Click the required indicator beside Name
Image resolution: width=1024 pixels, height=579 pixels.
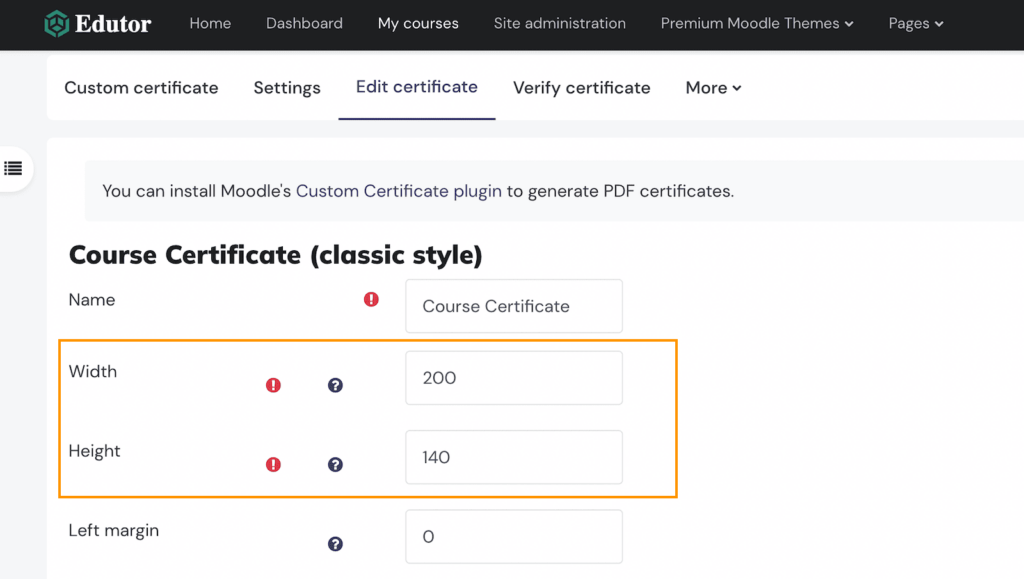[x=371, y=299]
